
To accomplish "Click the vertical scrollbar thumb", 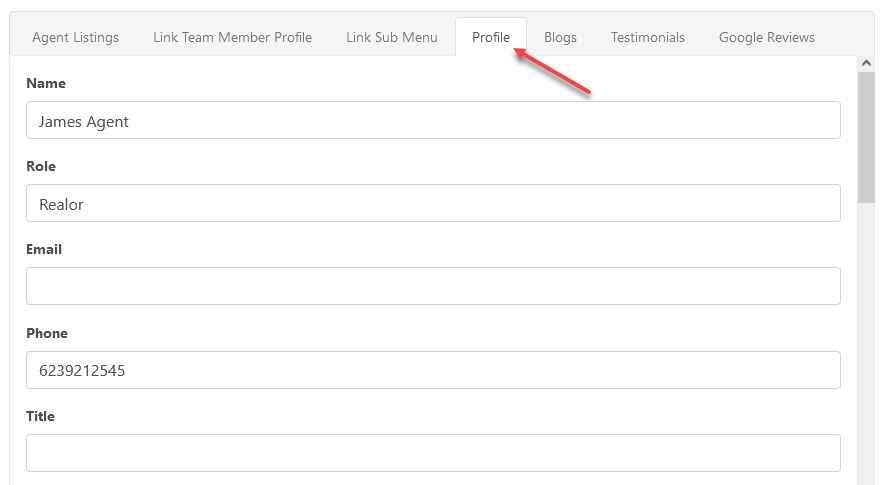I will tap(866, 135).
